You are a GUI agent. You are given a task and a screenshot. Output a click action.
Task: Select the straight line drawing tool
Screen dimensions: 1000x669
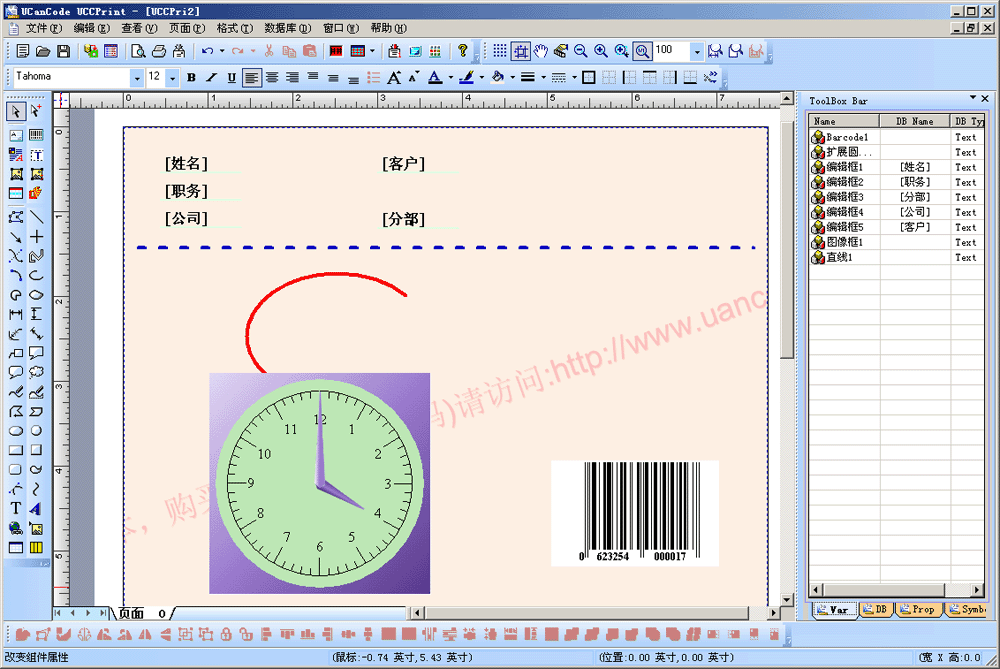(x=37, y=216)
